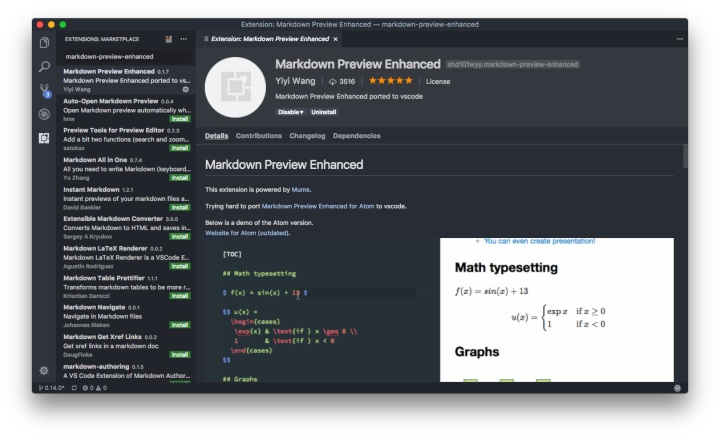Install Markdown Get Xref Links extension
Viewport: 720px width, 439px height.
pos(180,355)
